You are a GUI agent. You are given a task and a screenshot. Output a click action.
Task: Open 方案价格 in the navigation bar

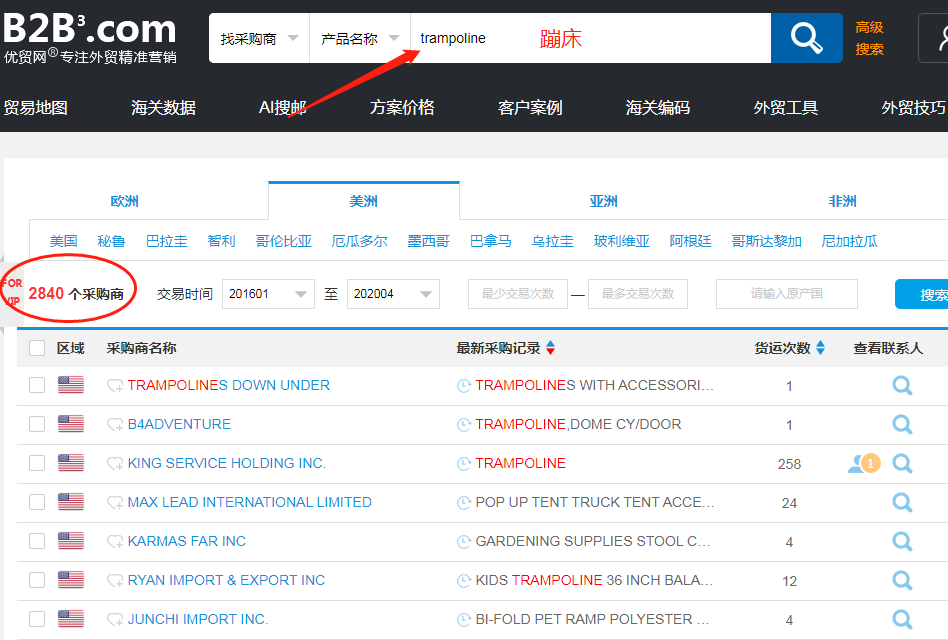coord(402,108)
